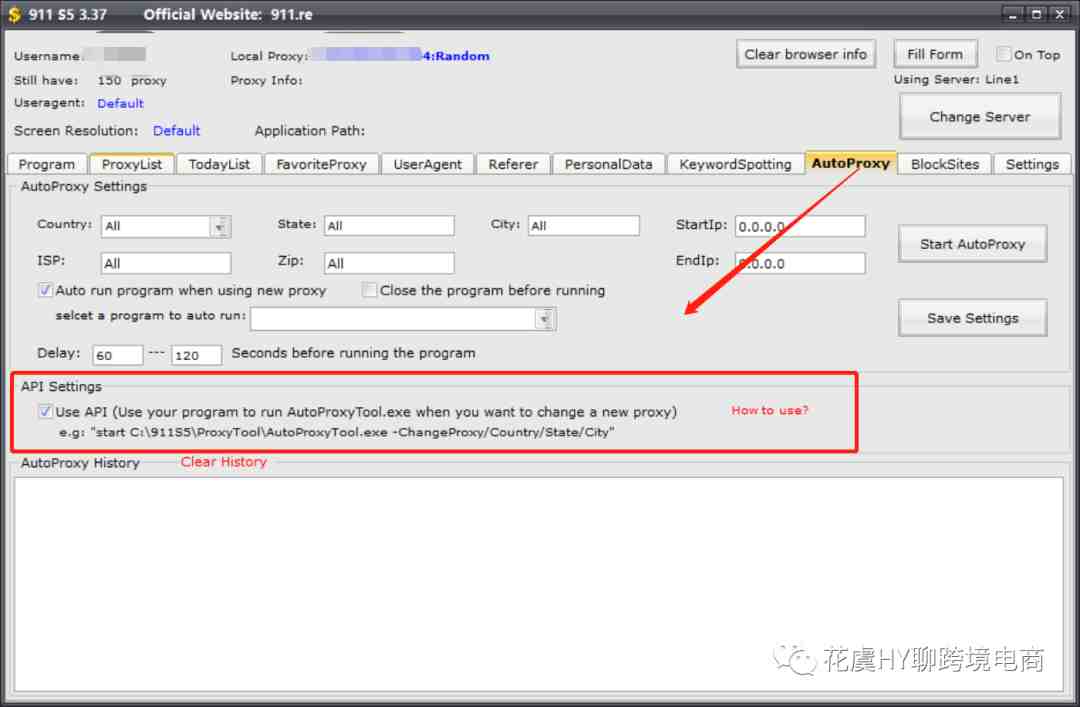Switch to FavoriteProxy tab
This screenshot has width=1080, height=707.
pyautogui.click(x=321, y=164)
